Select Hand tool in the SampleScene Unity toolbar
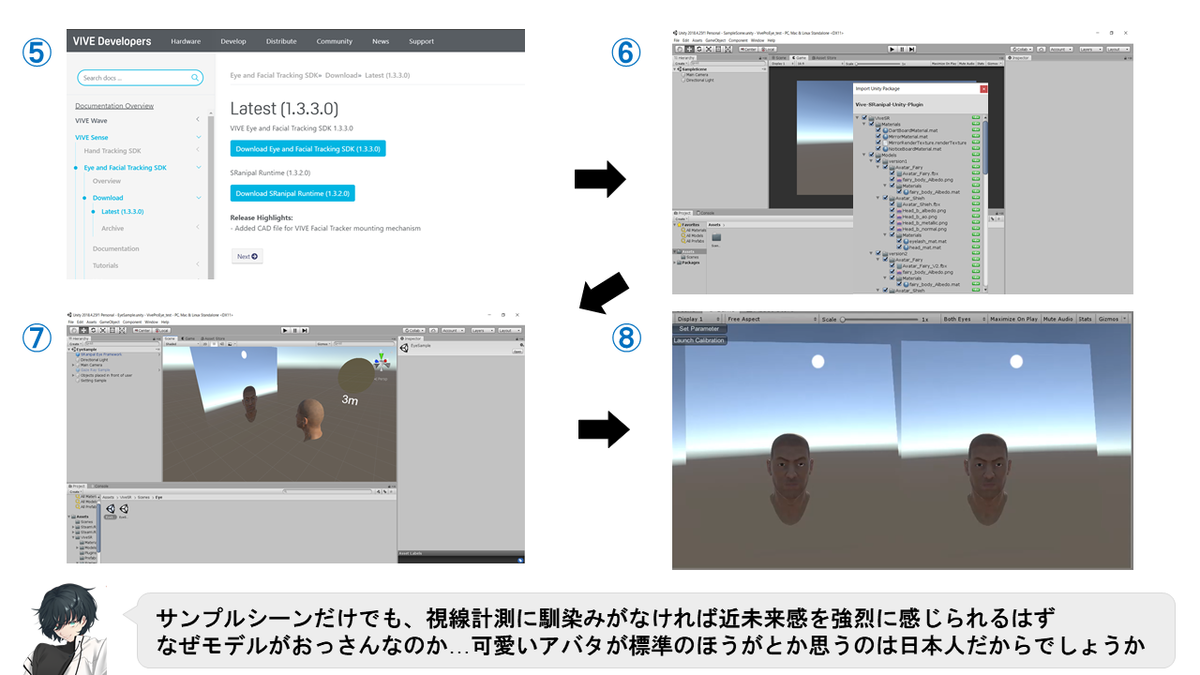The width and height of the screenshot is (1200, 675). pyautogui.click(x=680, y=49)
